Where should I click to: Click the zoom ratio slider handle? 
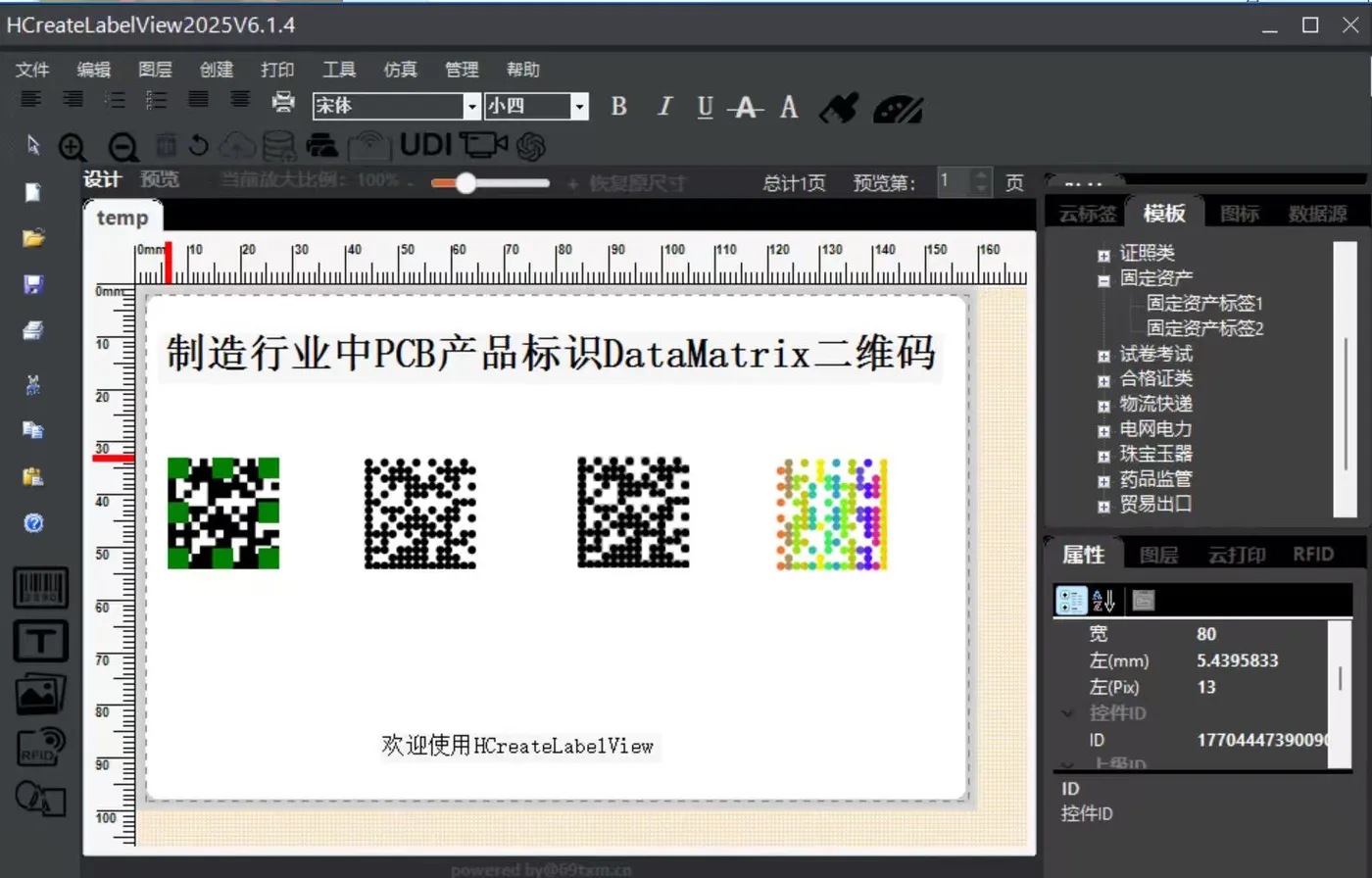[465, 182]
